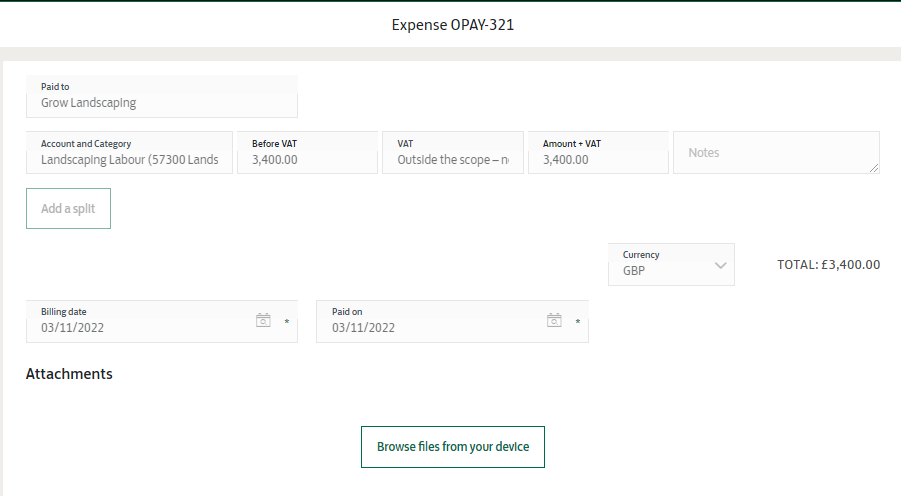
Task: Expand the Currency dropdown chevron
Action: [720, 265]
